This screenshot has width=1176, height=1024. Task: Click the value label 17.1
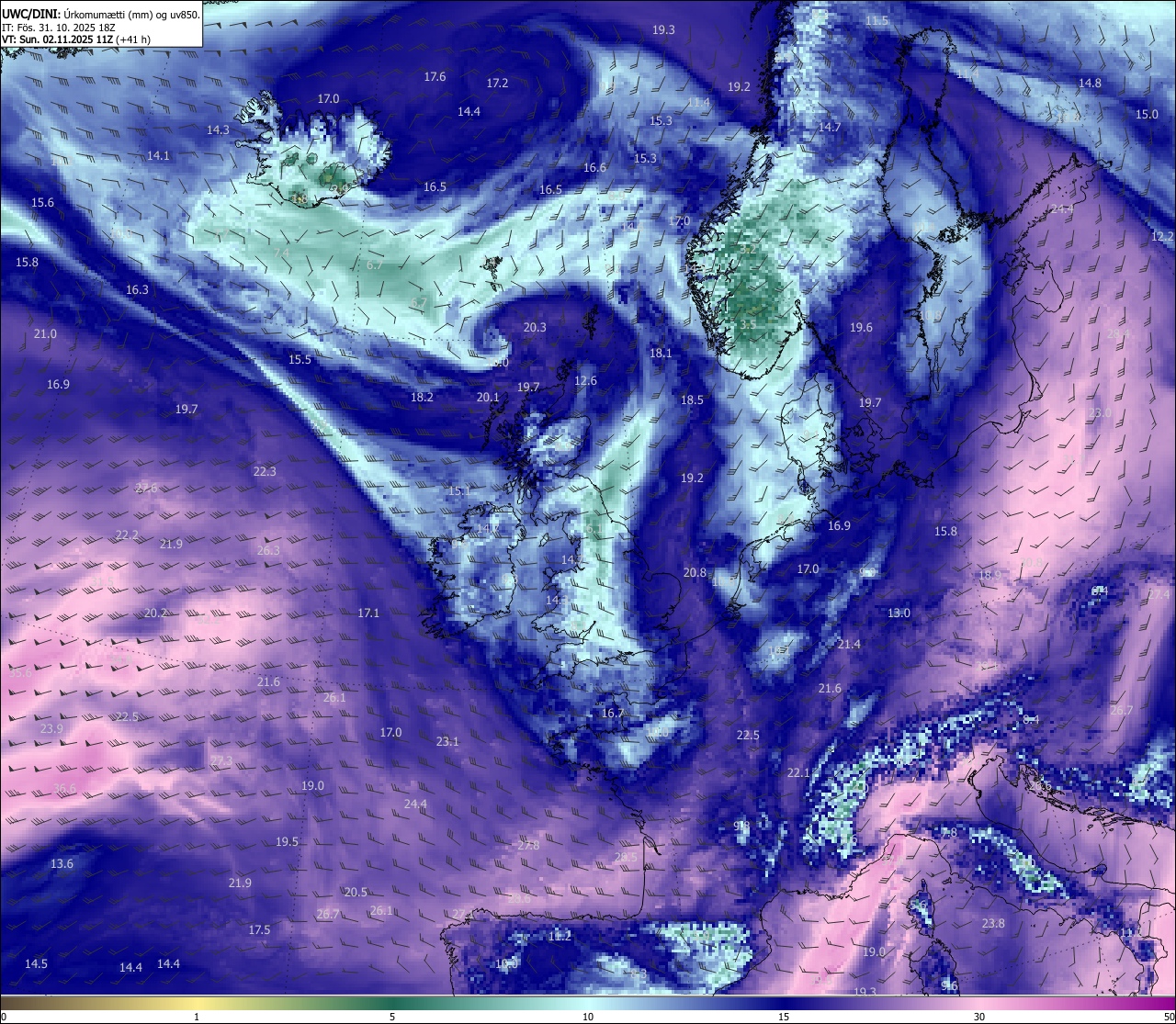pyautogui.click(x=368, y=612)
